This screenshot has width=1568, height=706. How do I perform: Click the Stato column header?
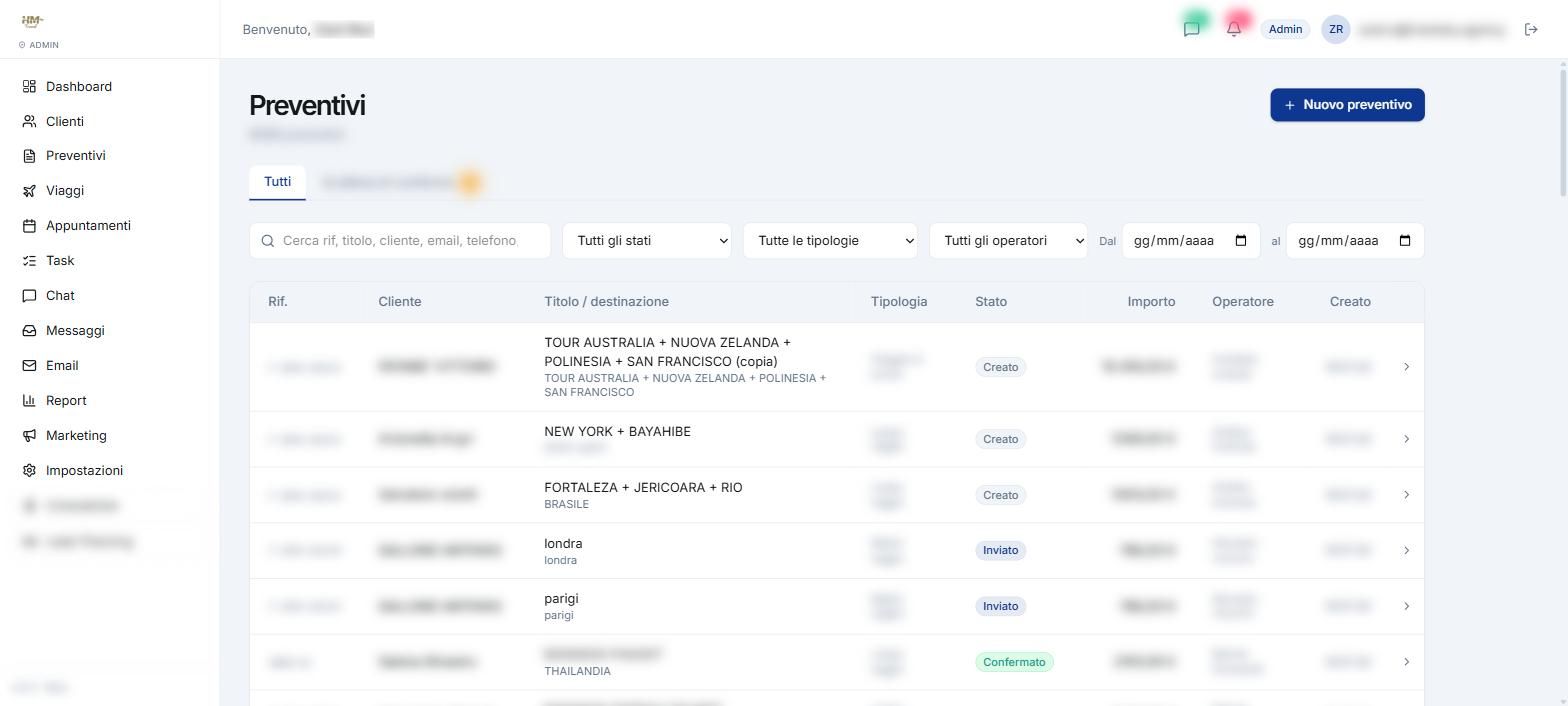pos(991,302)
